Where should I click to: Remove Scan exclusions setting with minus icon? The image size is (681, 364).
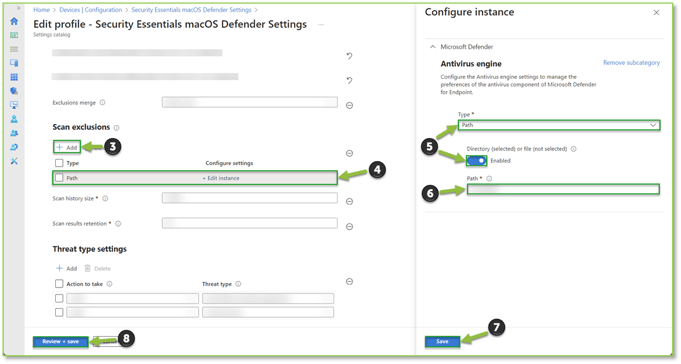click(x=349, y=153)
